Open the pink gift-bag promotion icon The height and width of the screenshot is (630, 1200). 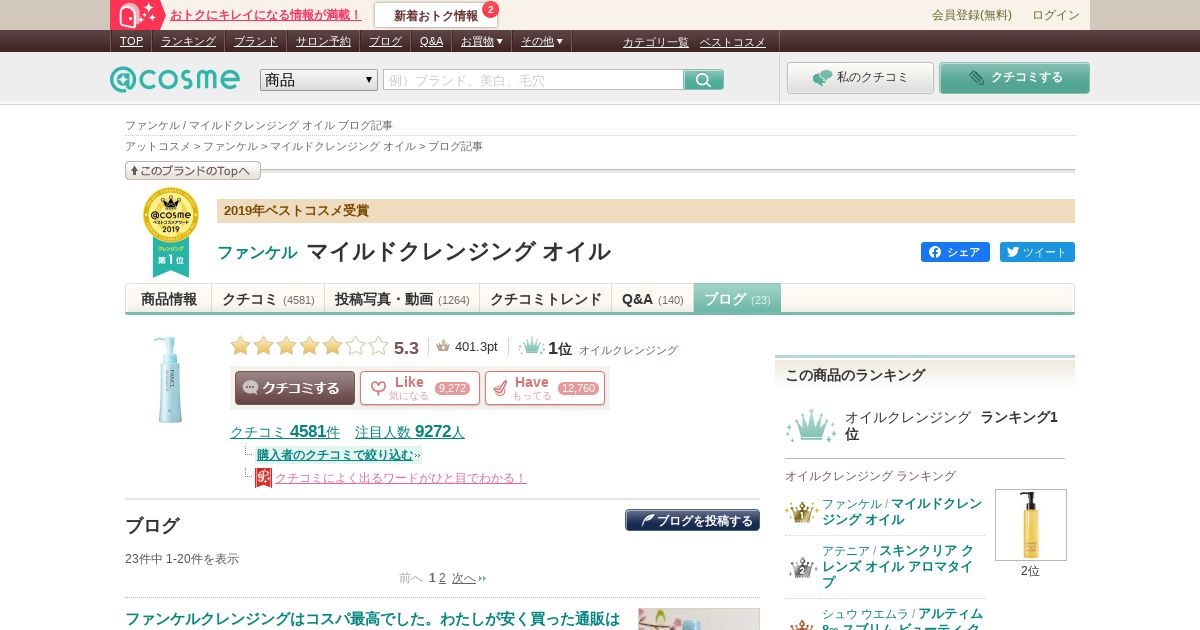pyautogui.click(x=138, y=15)
